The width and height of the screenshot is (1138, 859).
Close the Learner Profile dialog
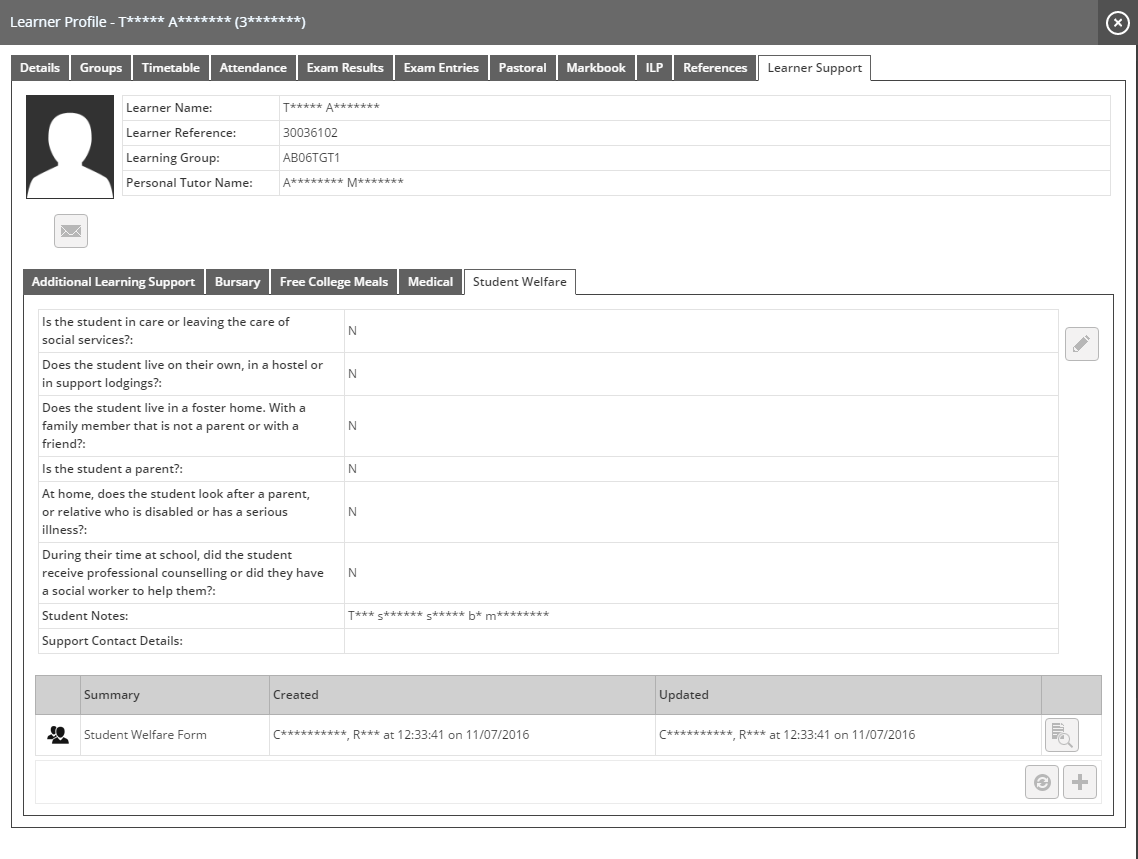[x=1117, y=22]
